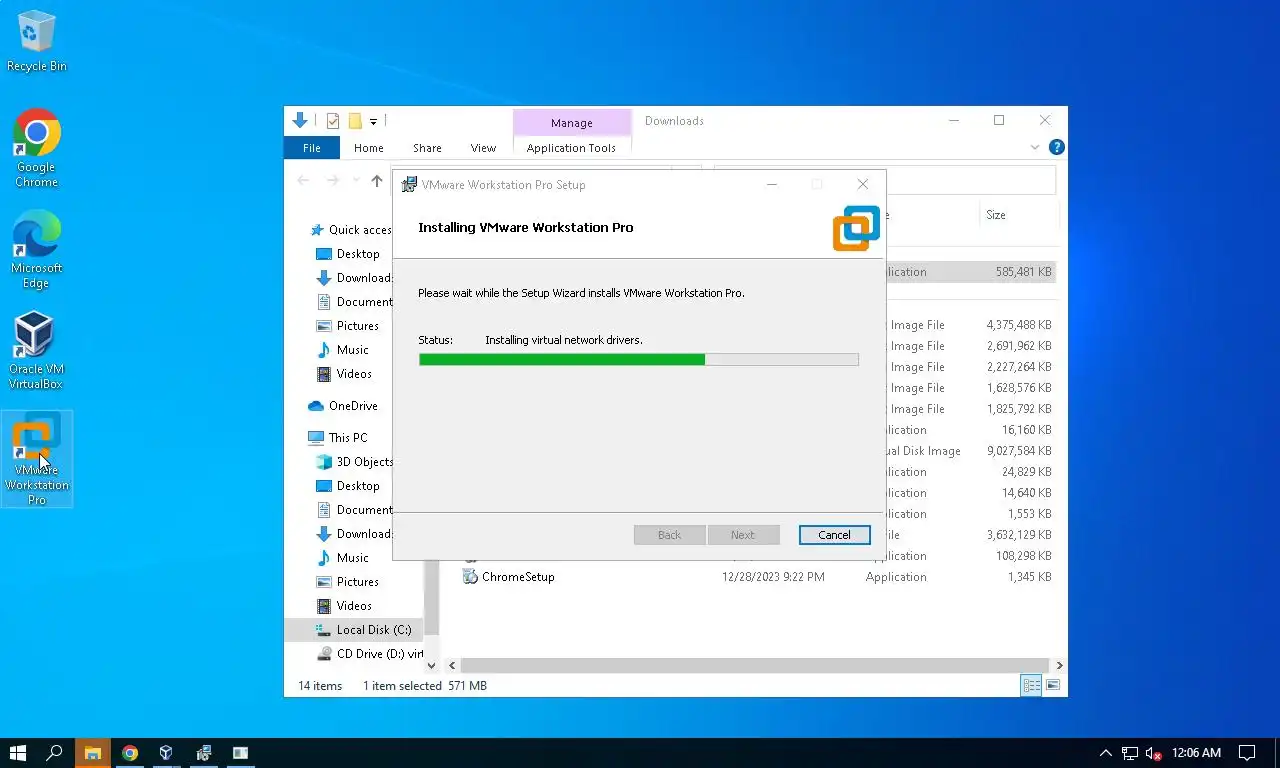The image size is (1280, 768).
Task: Switch to Large icons view layout
Action: [1052, 686]
